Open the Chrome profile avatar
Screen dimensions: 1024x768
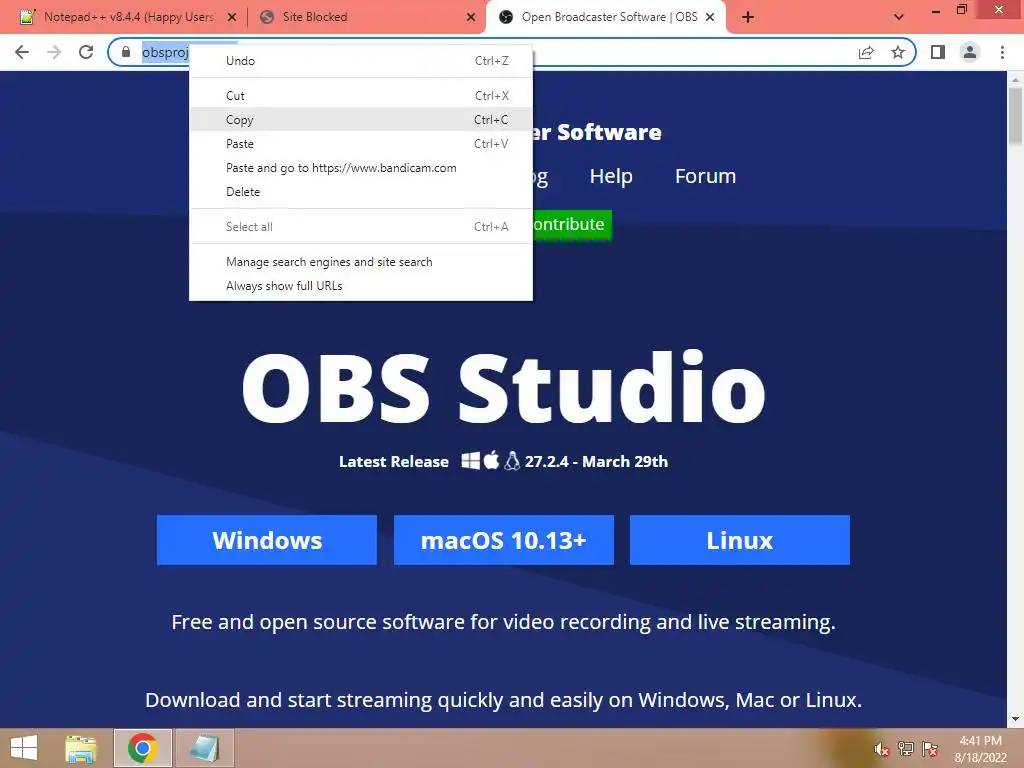coord(970,52)
